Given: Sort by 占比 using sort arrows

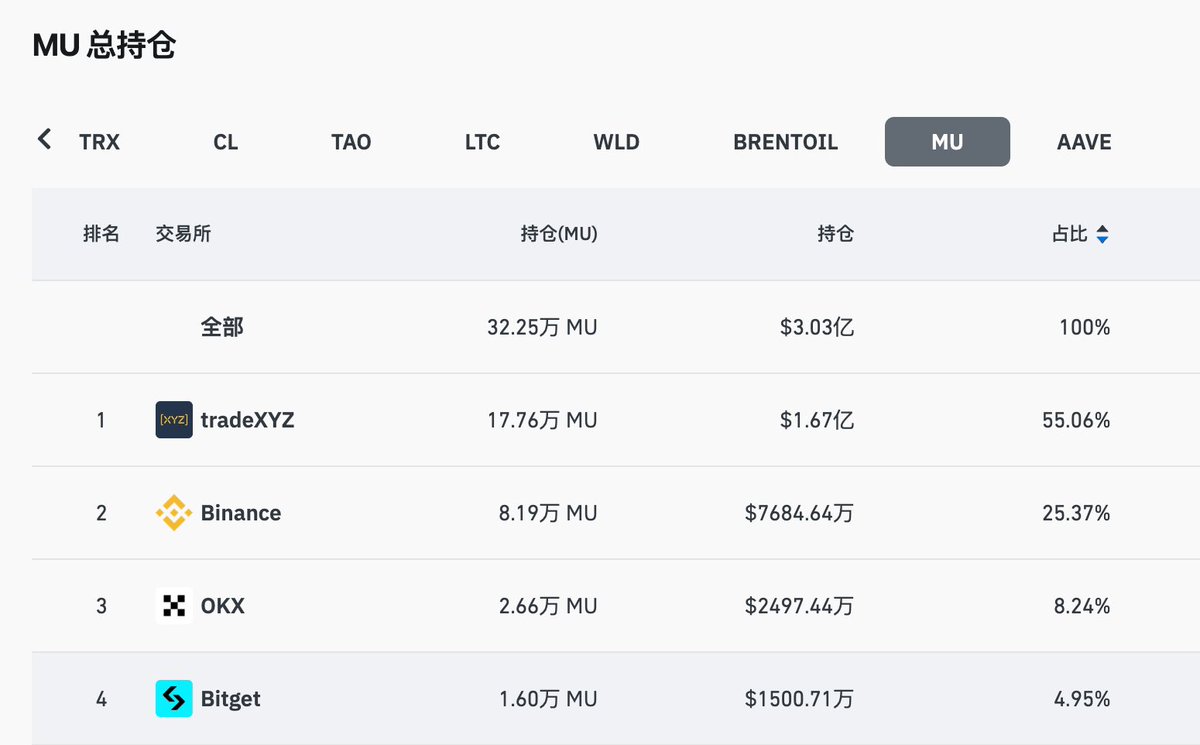Looking at the screenshot, I should tap(1102, 235).
